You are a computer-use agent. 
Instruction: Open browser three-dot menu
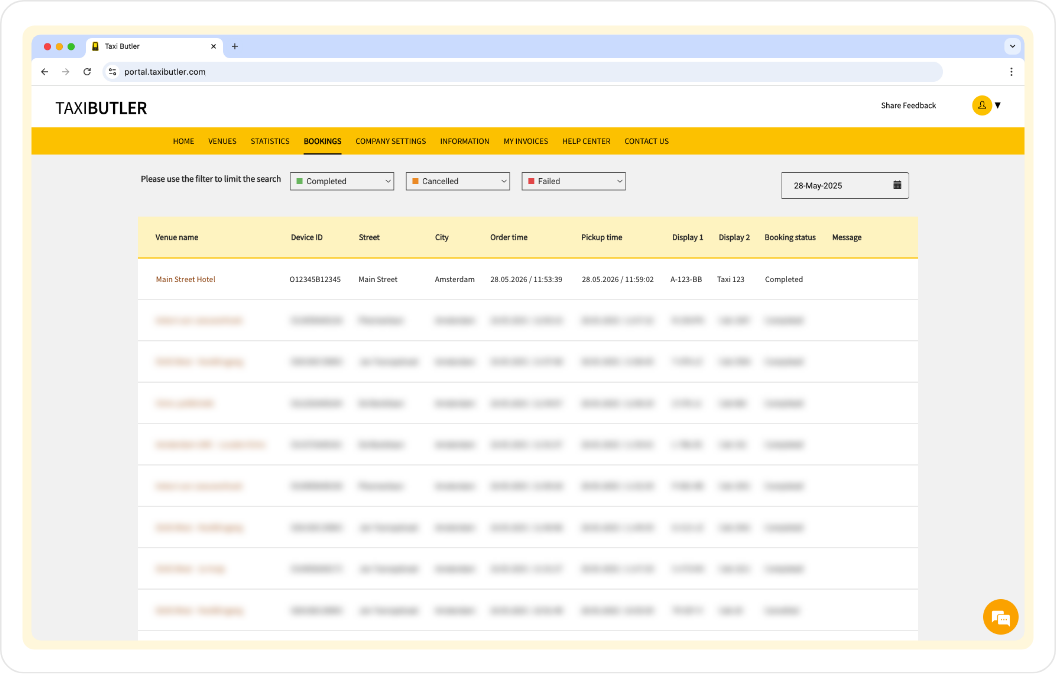coord(1011,72)
